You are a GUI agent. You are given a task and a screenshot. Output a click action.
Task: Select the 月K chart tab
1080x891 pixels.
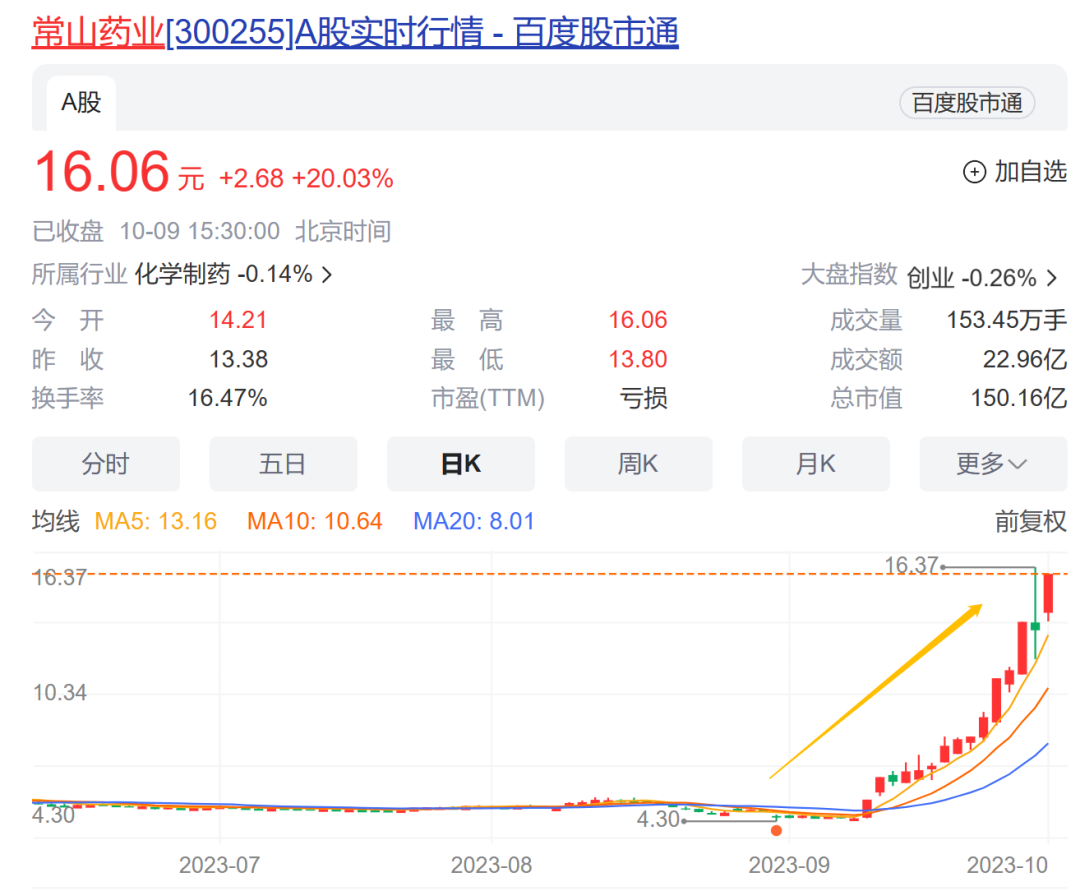point(816,463)
